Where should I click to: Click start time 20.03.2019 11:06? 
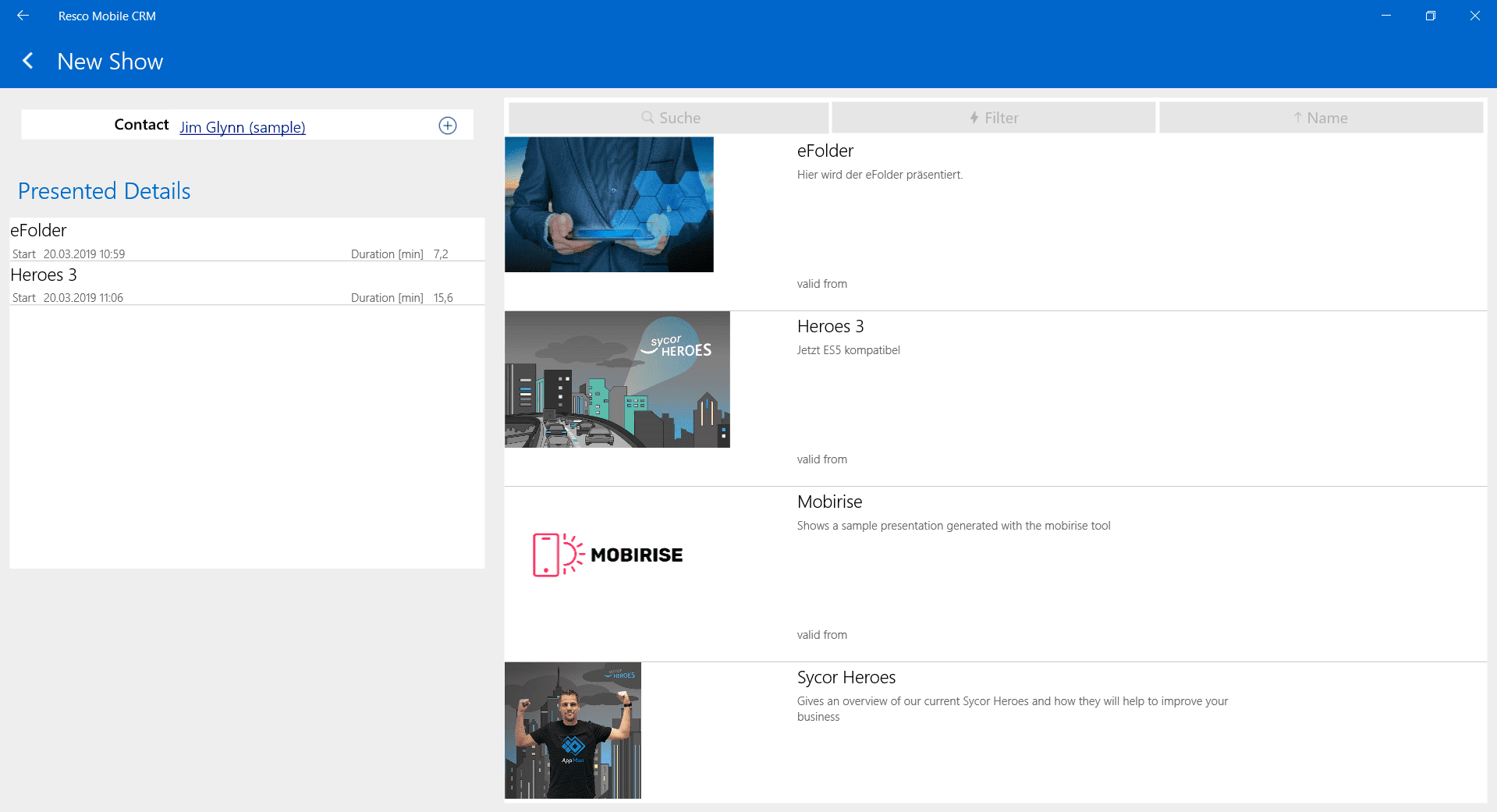(83, 298)
